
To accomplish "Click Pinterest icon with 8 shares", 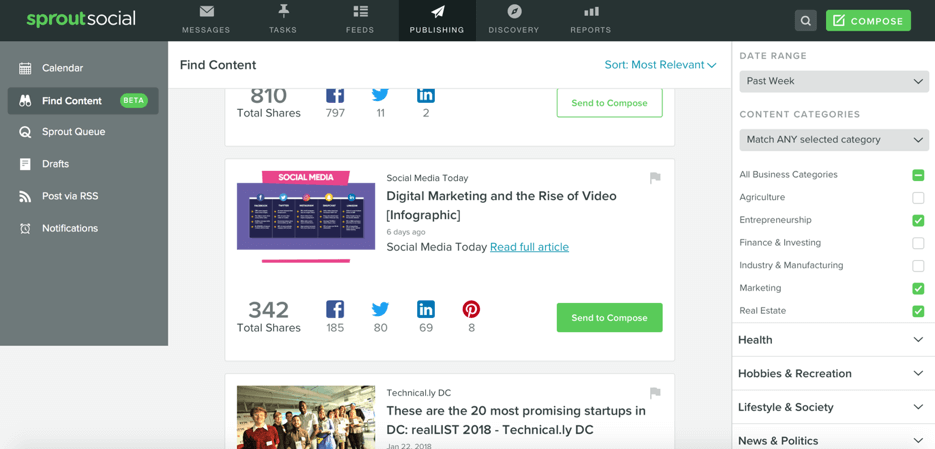I will pos(471,309).
